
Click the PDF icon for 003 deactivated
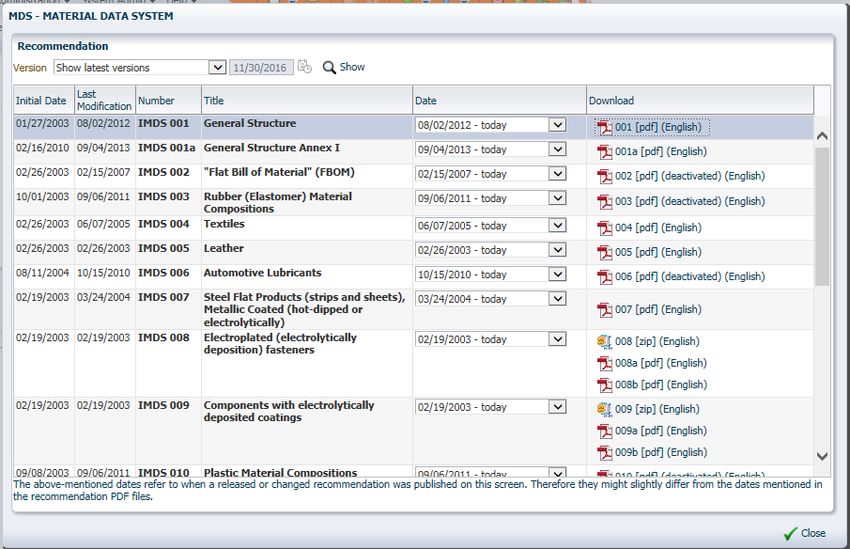pos(604,202)
